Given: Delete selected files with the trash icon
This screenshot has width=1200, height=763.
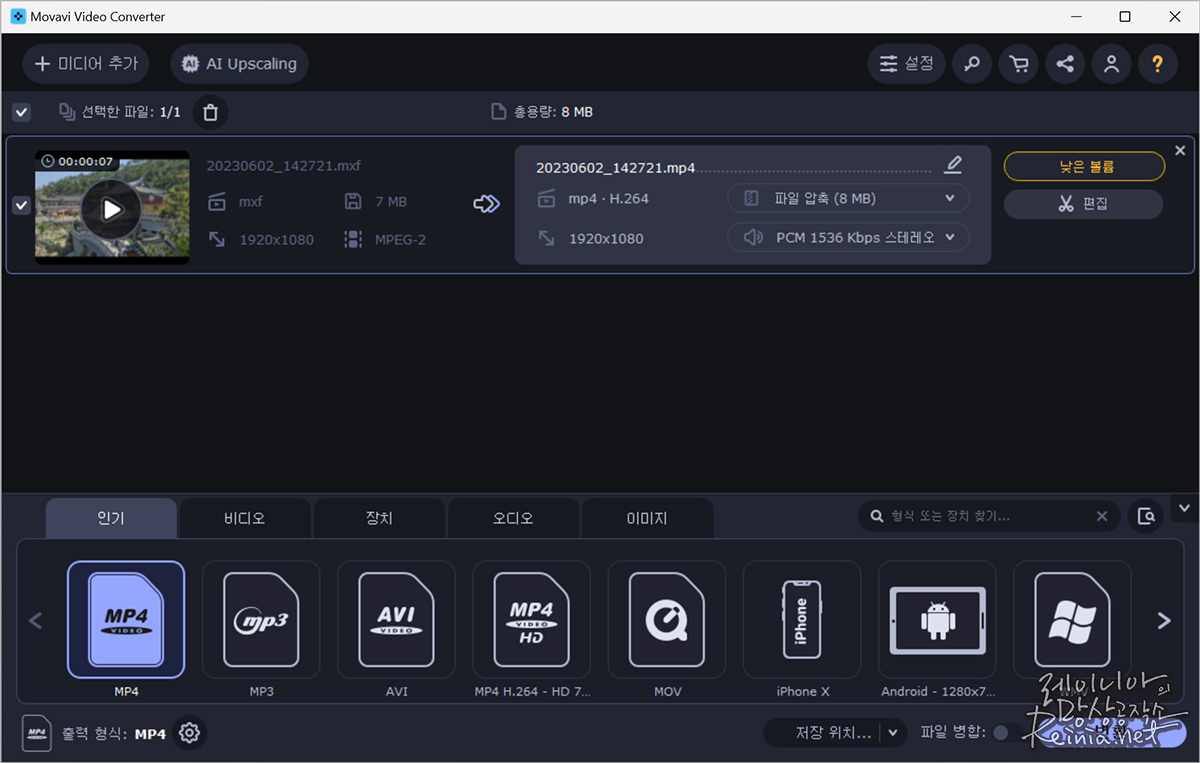Looking at the screenshot, I should click(210, 112).
